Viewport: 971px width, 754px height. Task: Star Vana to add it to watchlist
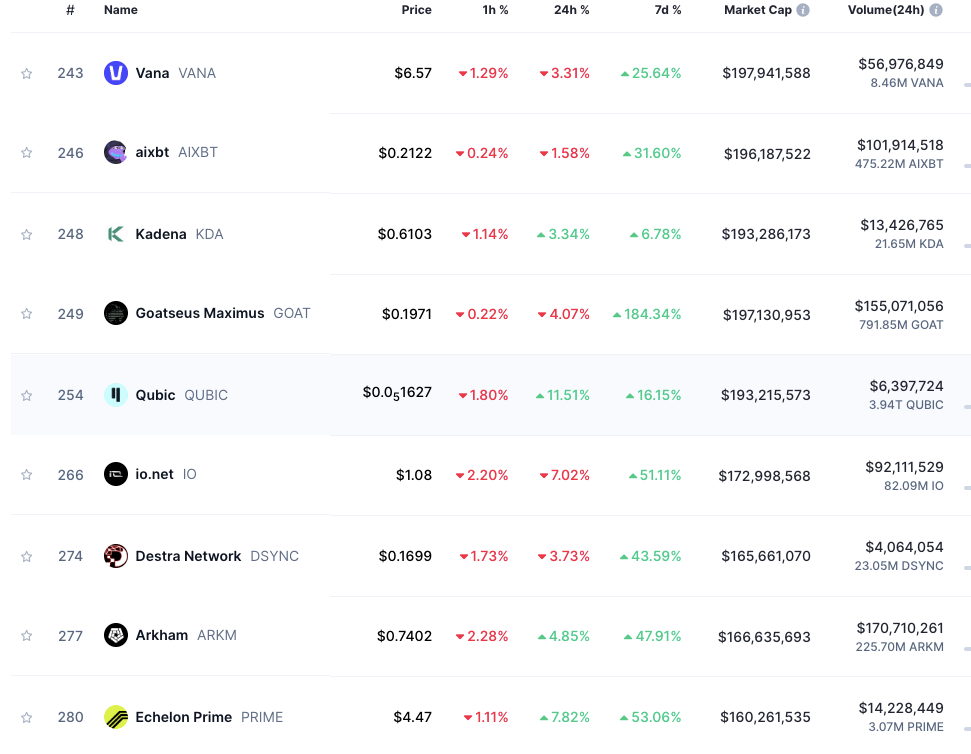(x=26, y=72)
